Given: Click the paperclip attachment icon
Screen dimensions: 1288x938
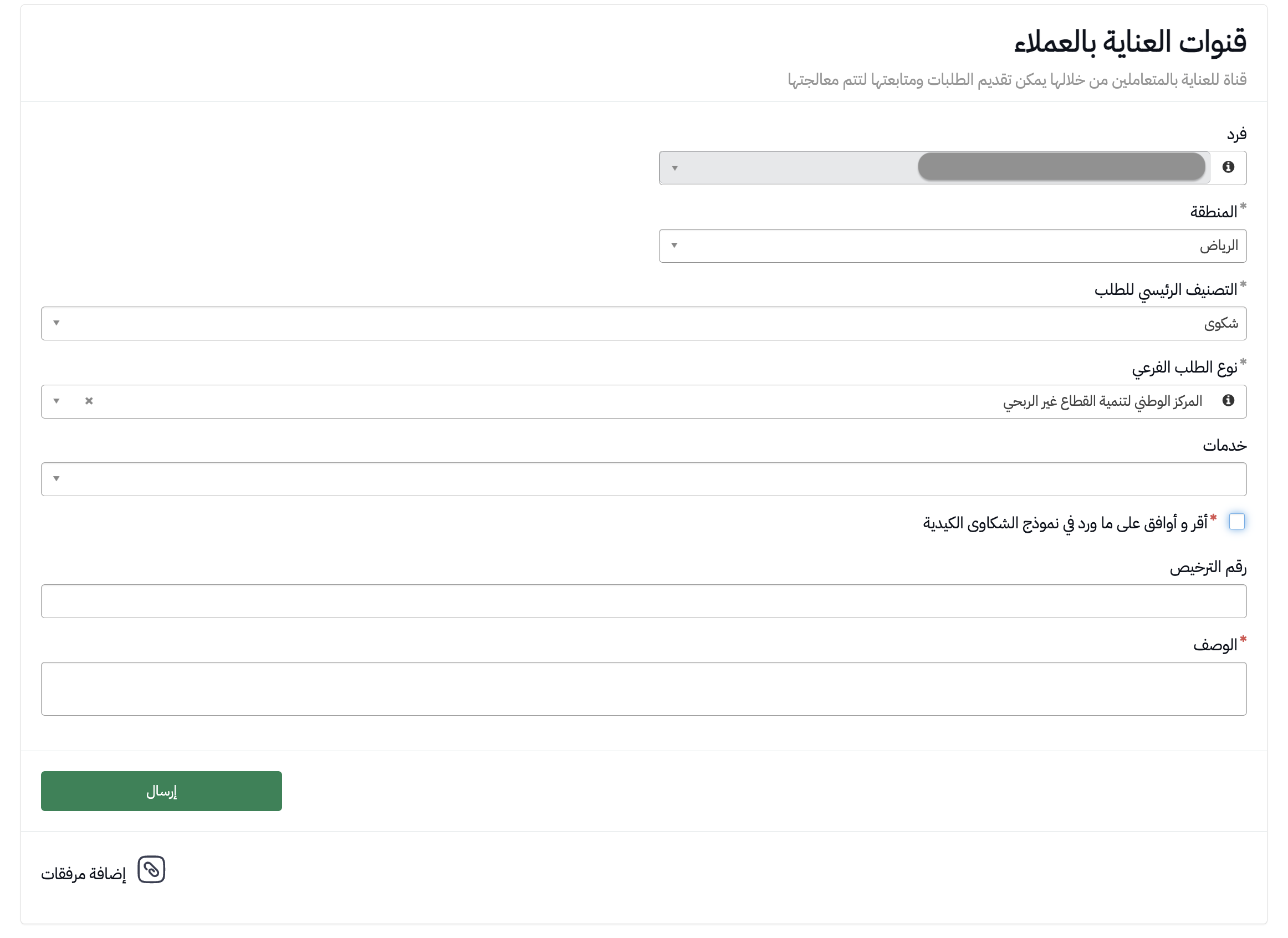Looking at the screenshot, I should pyautogui.click(x=151, y=869).
